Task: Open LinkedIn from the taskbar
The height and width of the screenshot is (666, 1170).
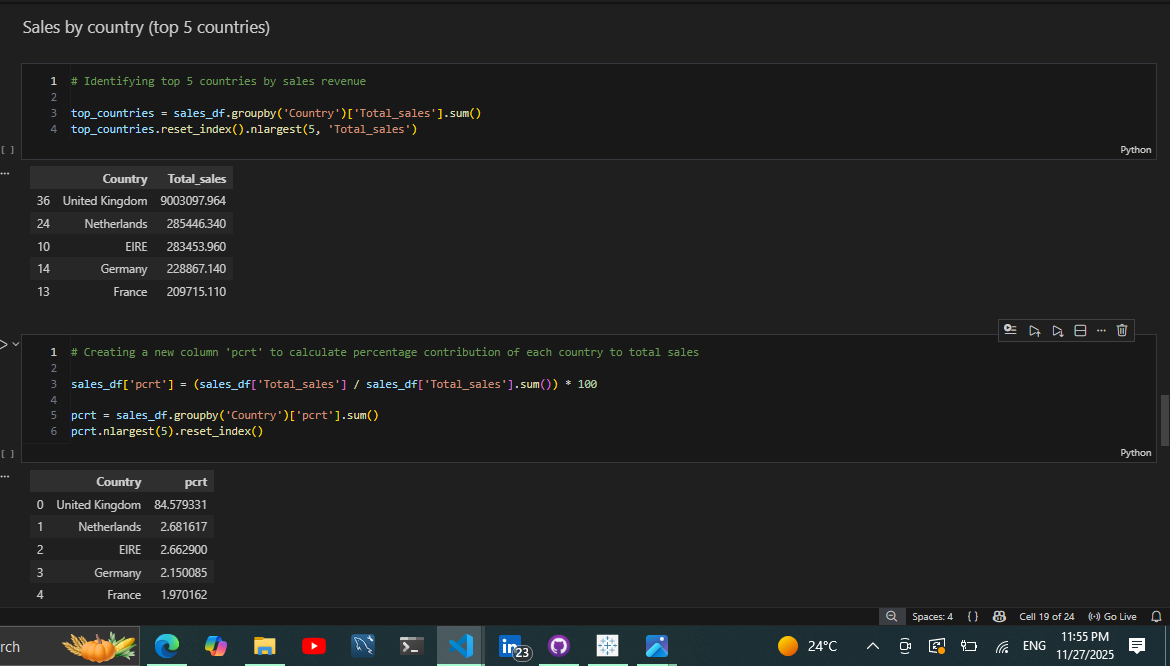Action: [x=510, y=646]
